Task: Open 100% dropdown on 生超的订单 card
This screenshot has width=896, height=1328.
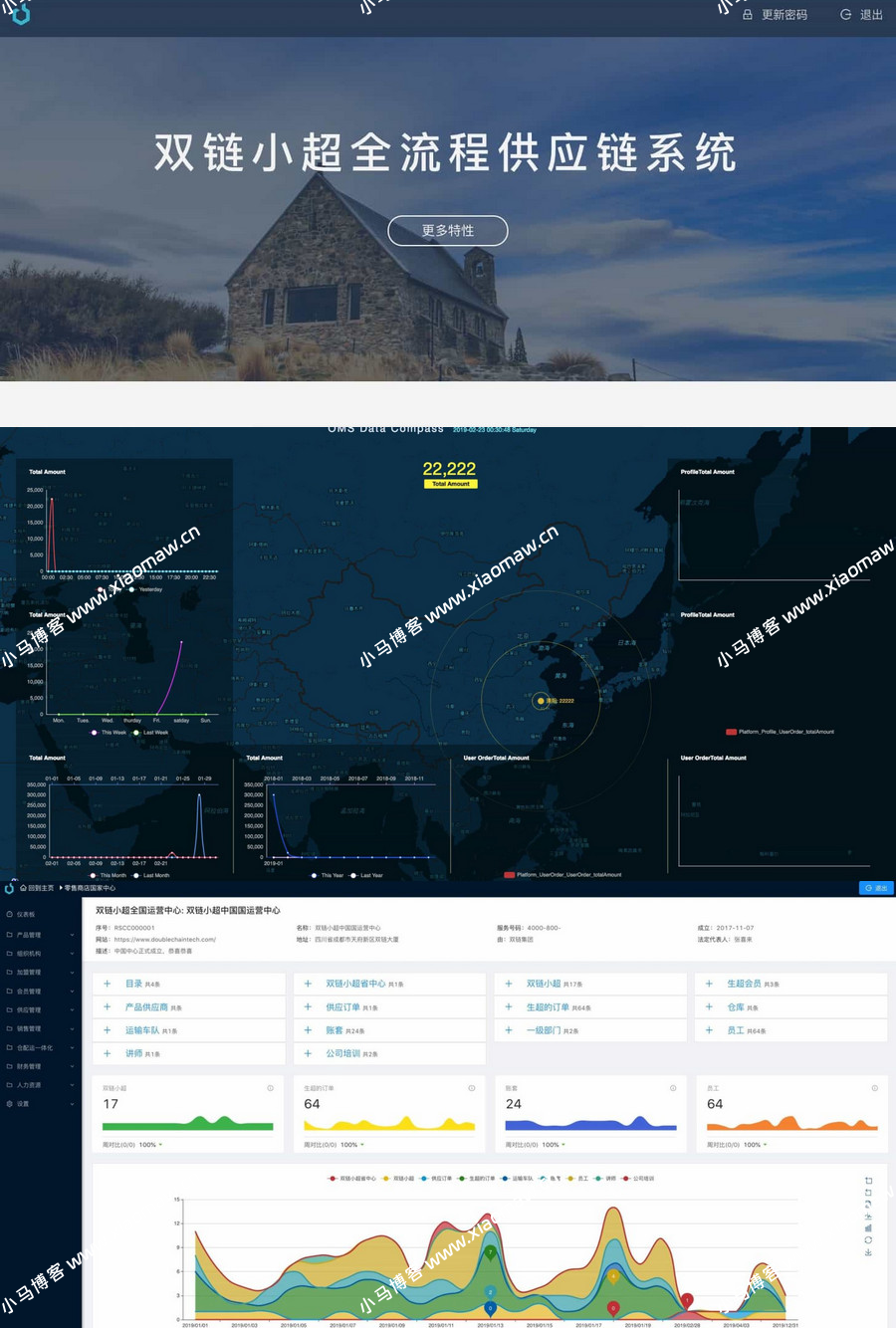Action: [x=351, y=1145]
